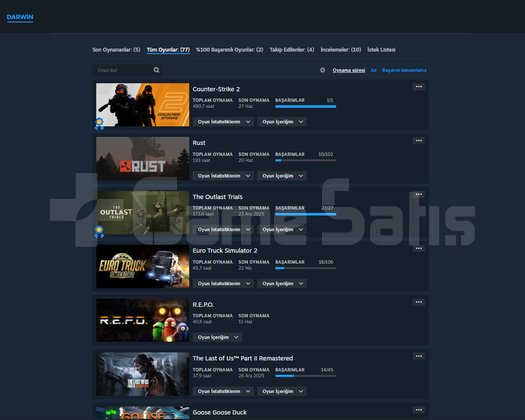Expand Rust Oyun İçeriğim dropdown
The image size is (525, 420).
point(282,176)
